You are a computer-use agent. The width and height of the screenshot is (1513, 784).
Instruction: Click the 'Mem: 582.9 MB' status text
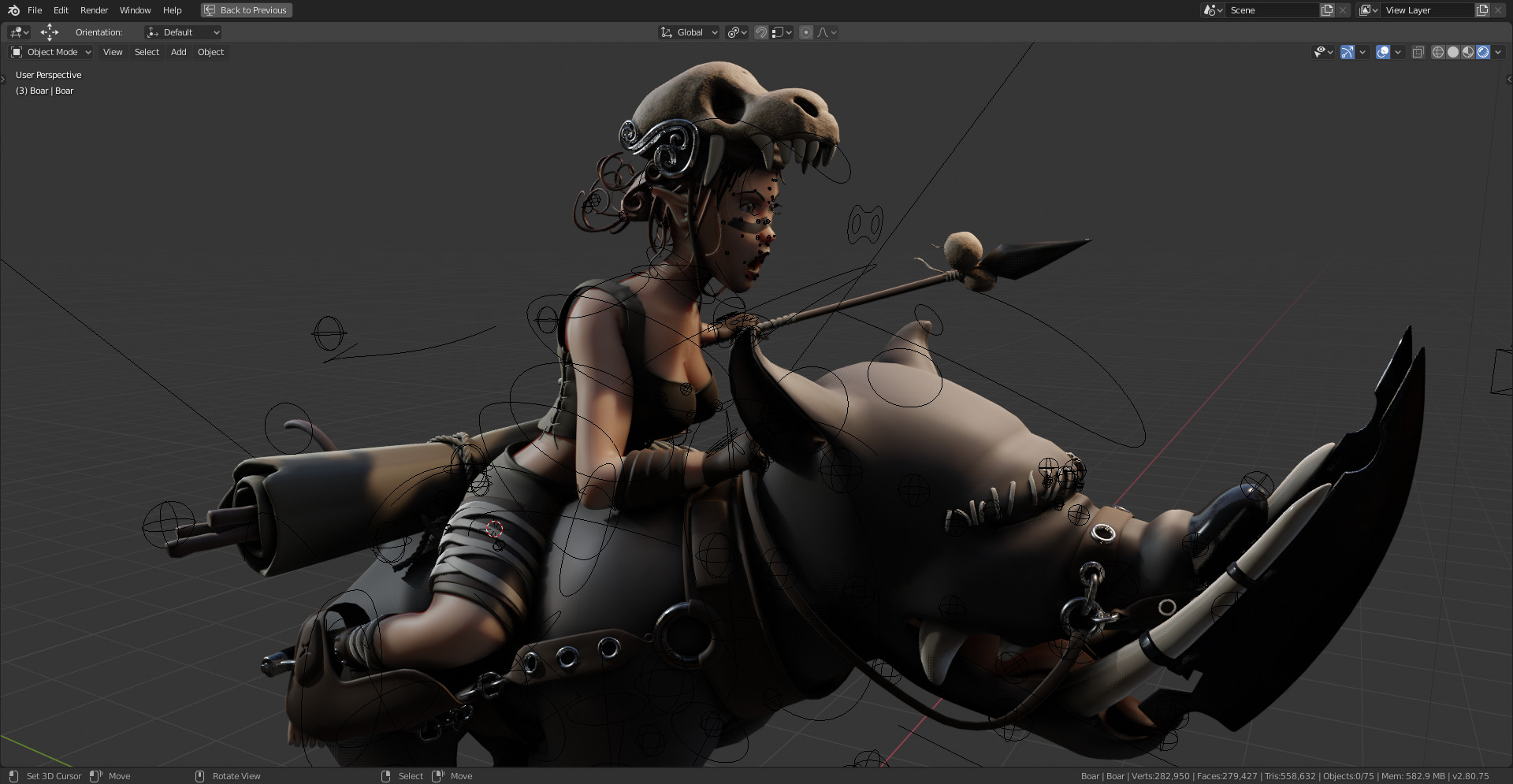click(x=1413, y=776)
